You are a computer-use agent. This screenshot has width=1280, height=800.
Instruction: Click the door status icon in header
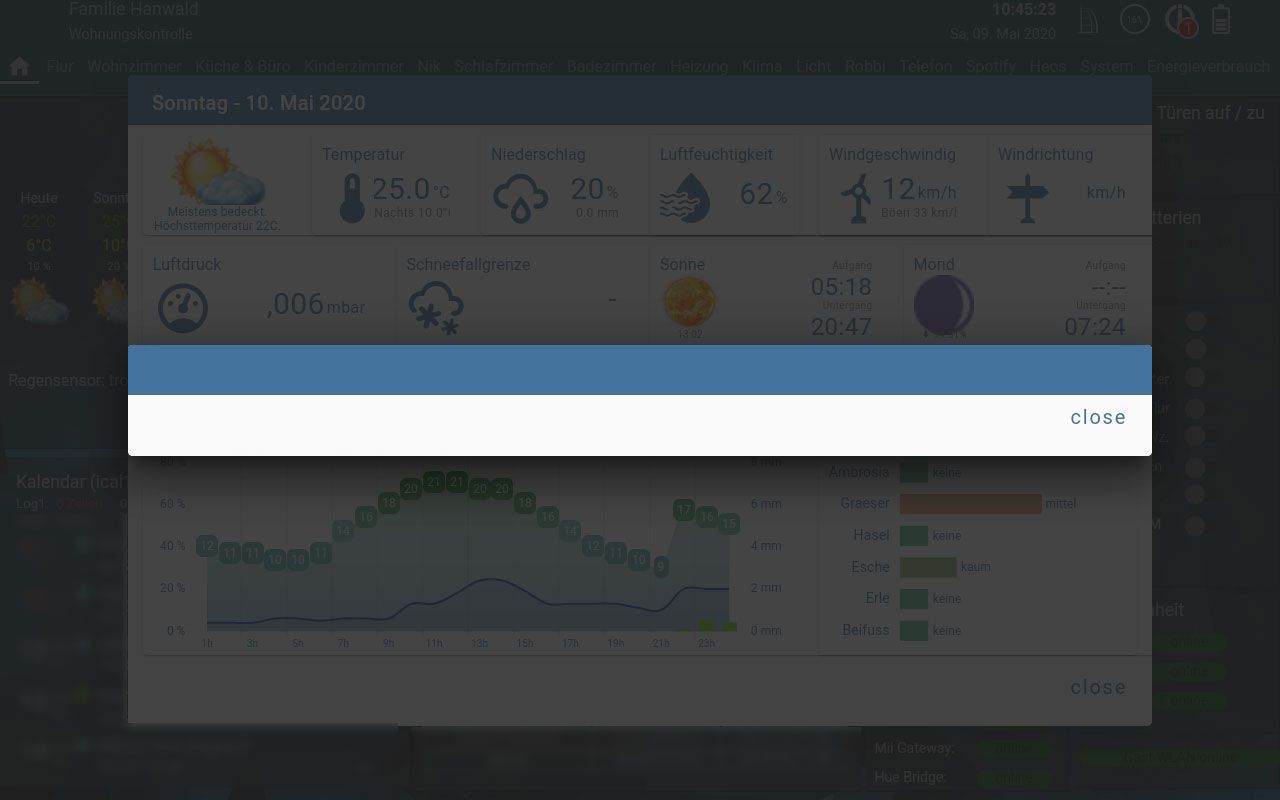[x=1089, y=21]
